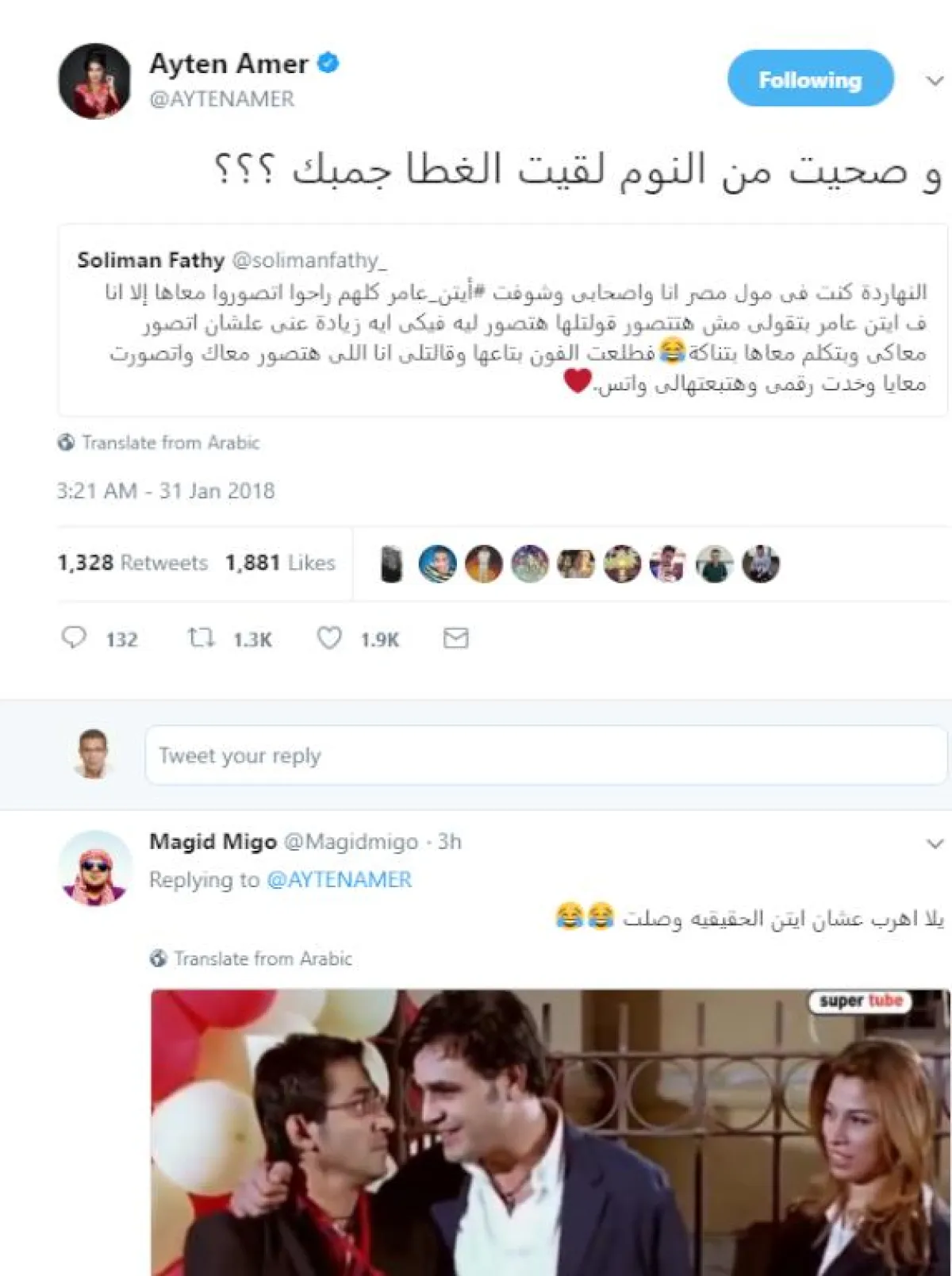Click the retweet arrows icon
Viewport: 952px width, 1276px height.
coord(201,638)
